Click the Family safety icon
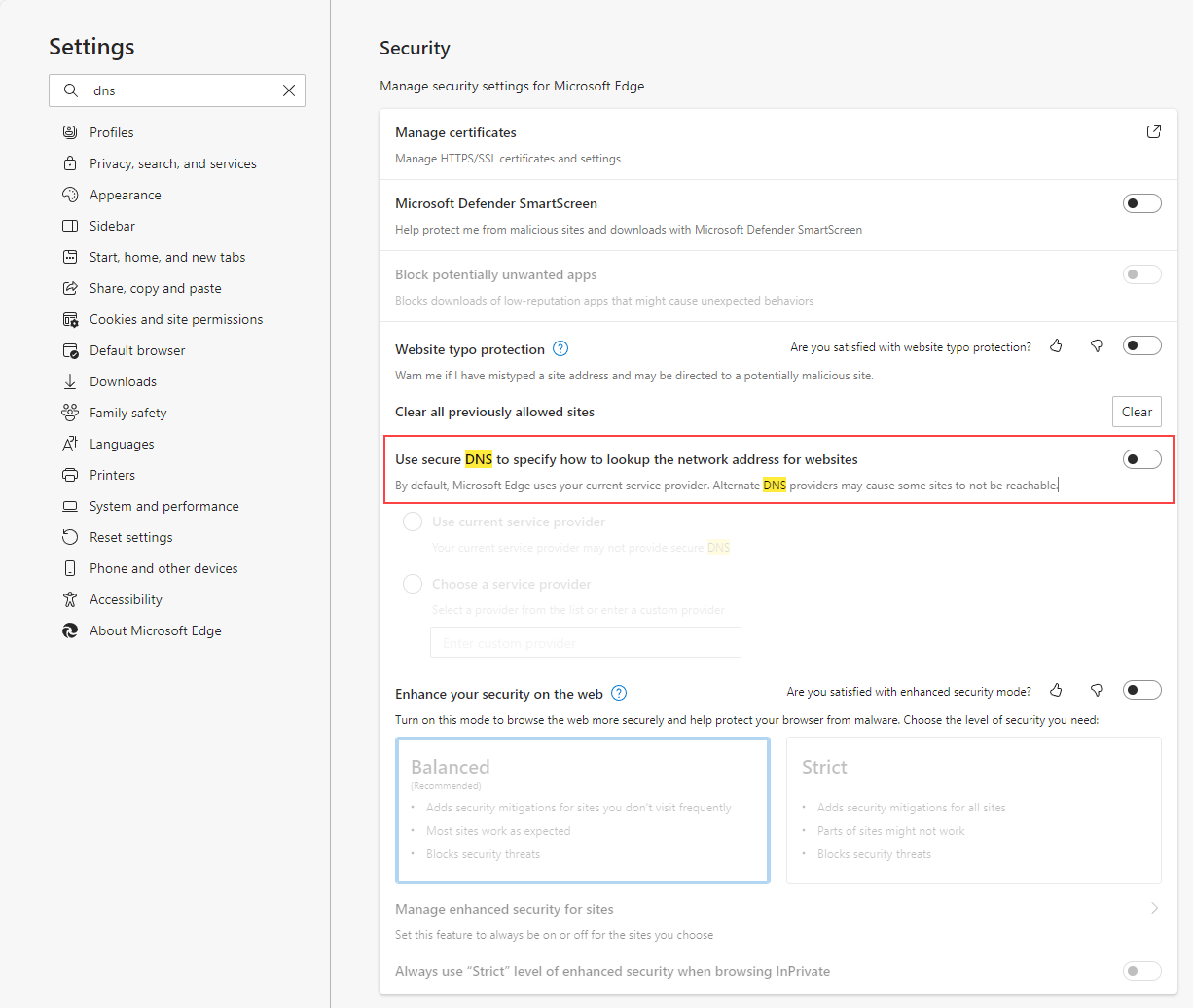This screenshot has width=1193, height=1008. tap(70, 413)
